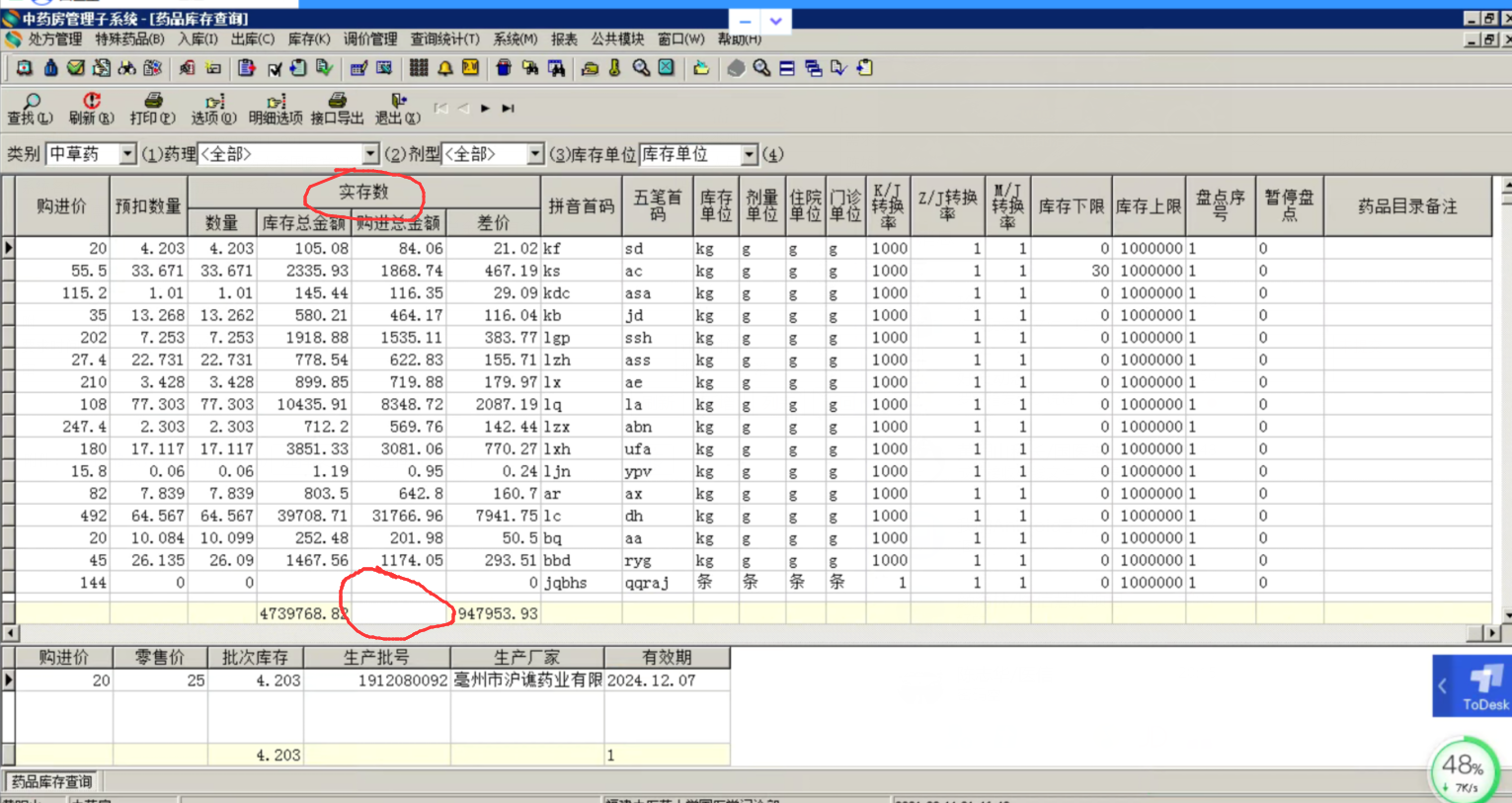
Task: Click 接口导出 export button
Action: tap(337, 108)
